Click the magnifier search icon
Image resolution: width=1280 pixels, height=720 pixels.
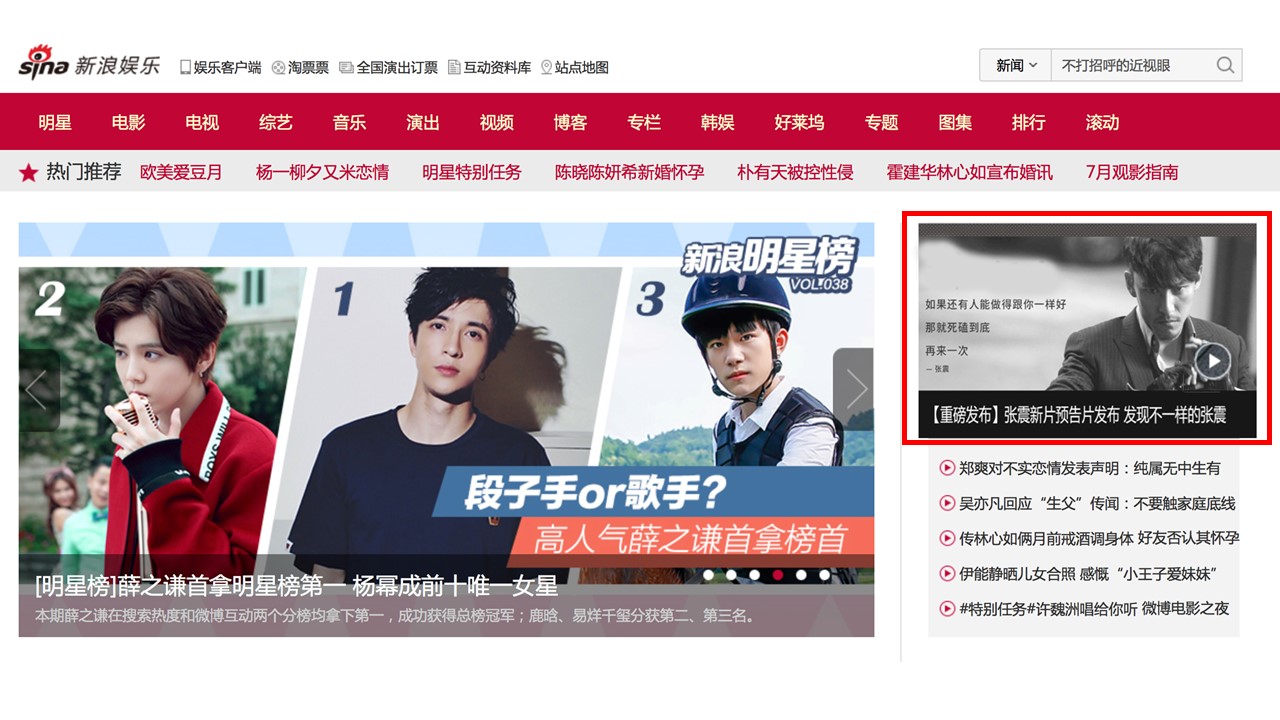pos(1225,65)
